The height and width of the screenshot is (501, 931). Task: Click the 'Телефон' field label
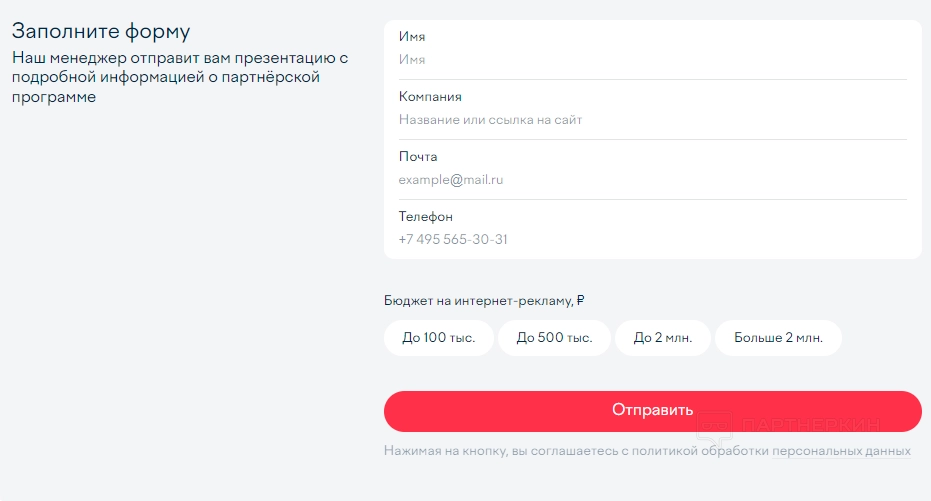point(425,217)
